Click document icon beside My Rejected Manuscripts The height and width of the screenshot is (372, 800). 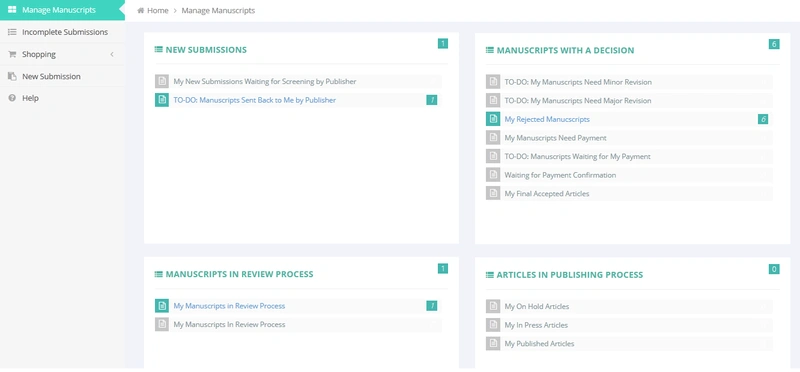point(493,119)
